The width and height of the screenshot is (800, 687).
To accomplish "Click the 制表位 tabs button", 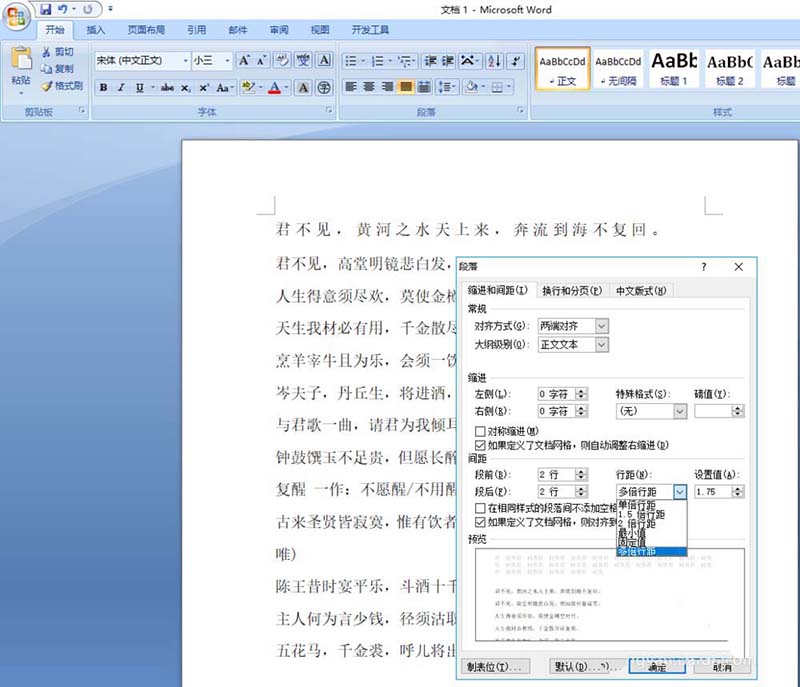I will coord(496,667).
